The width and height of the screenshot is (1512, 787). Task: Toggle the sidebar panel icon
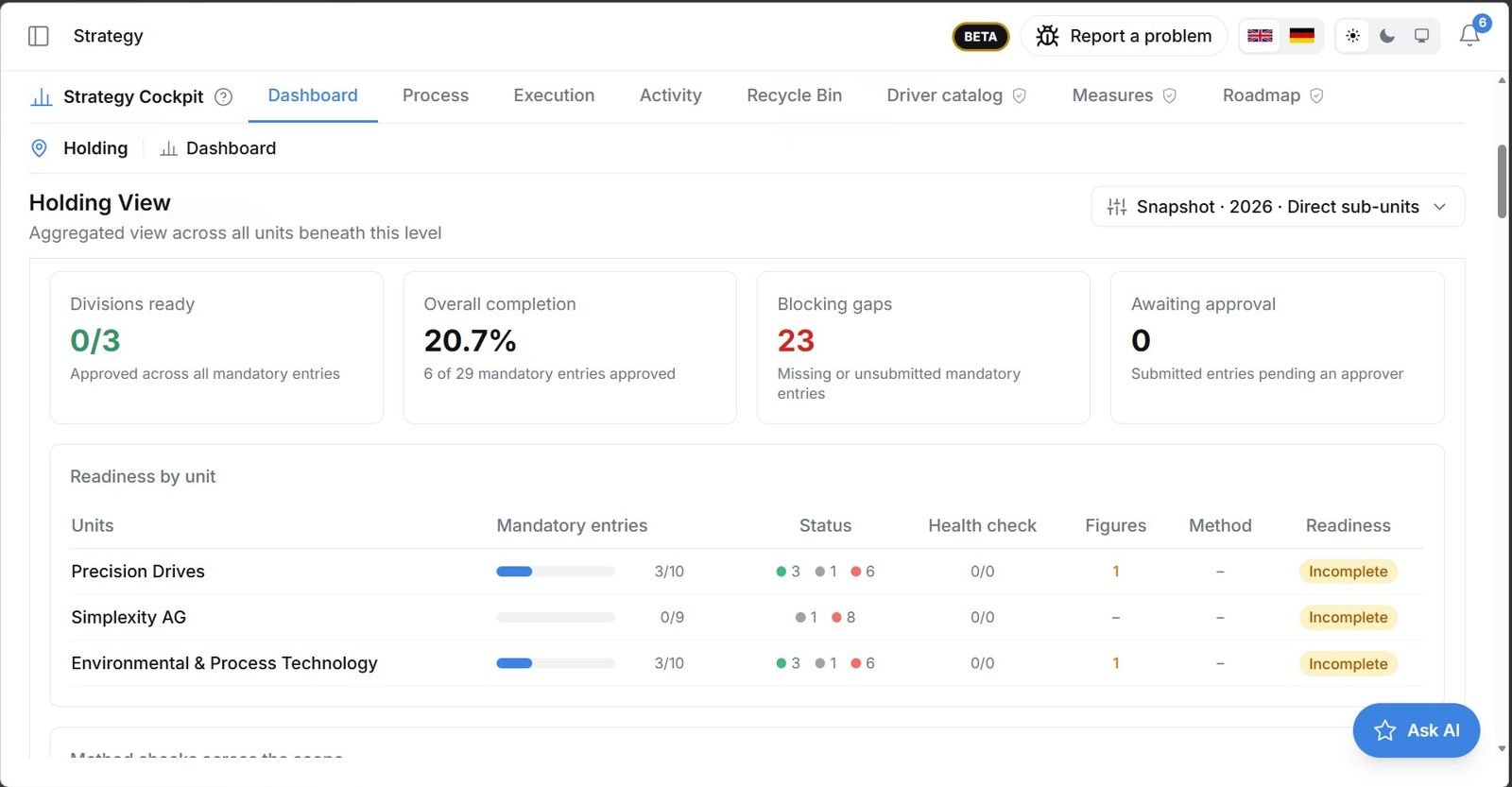39,36
